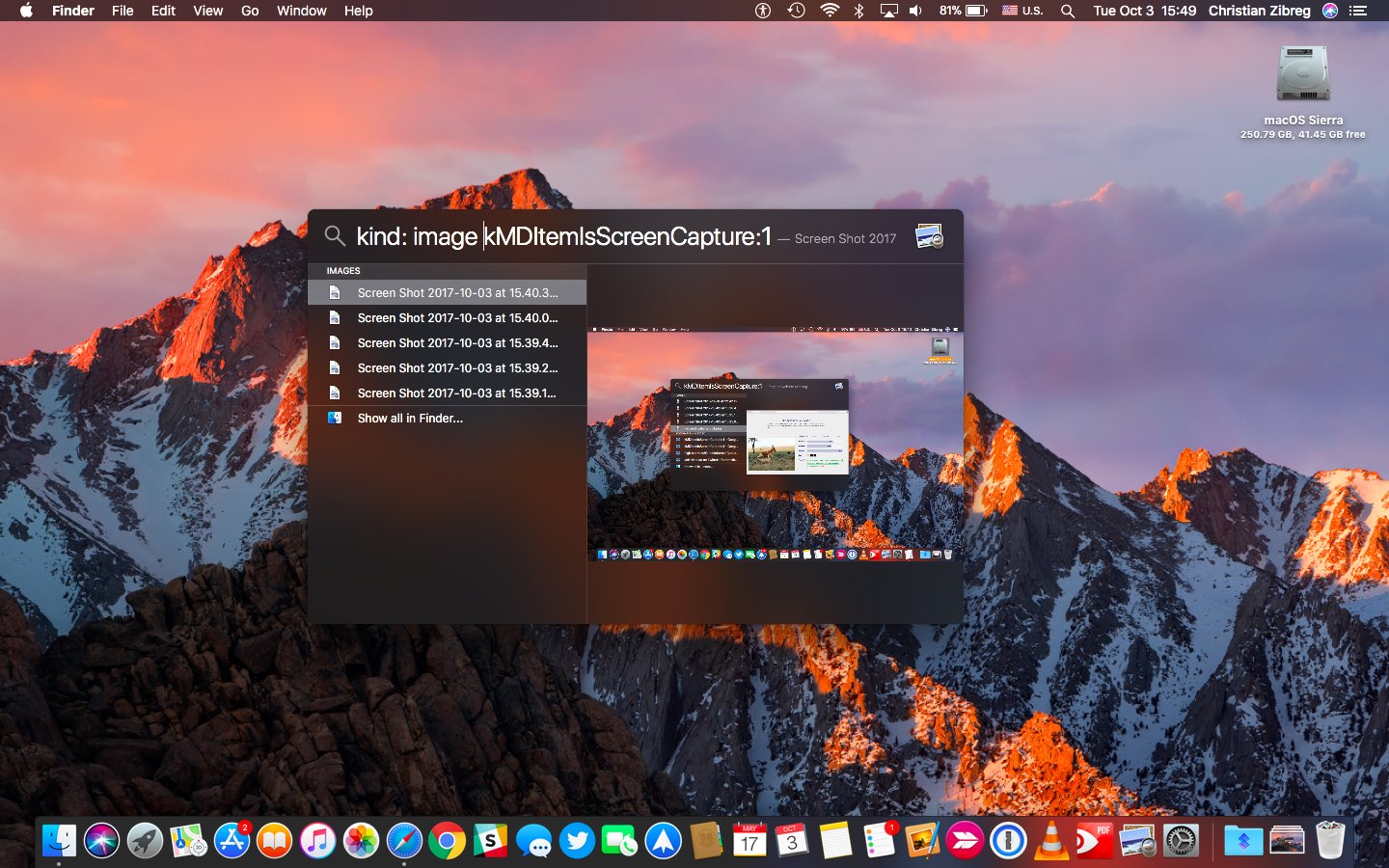The width and height of the screenshot is (1389, 868).
Task: Open the Help menu
Action: click(358, 11)
